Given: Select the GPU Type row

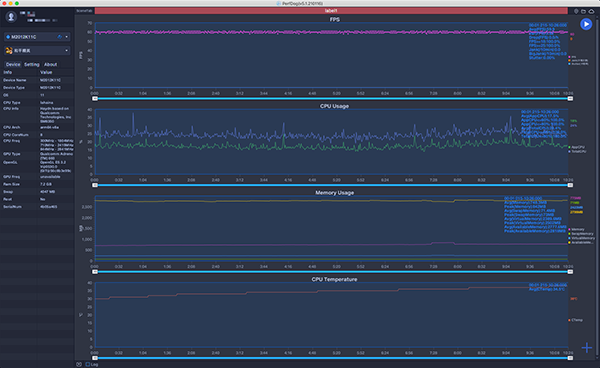Looking at the screenshot, I should point(37,156).
